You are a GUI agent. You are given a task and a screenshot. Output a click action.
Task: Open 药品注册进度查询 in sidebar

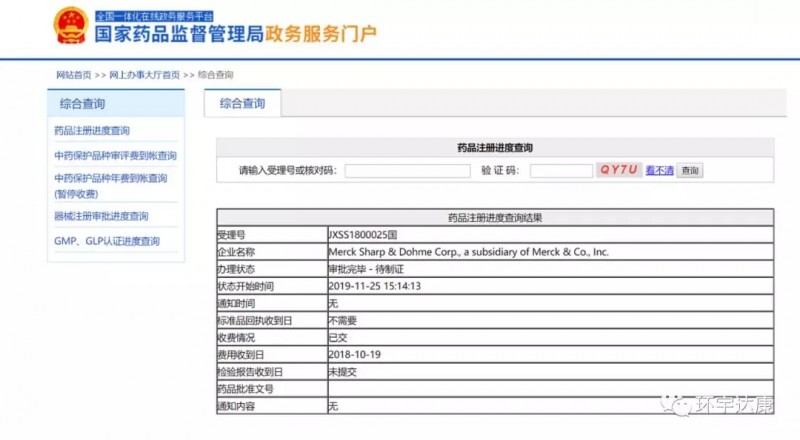92,131
